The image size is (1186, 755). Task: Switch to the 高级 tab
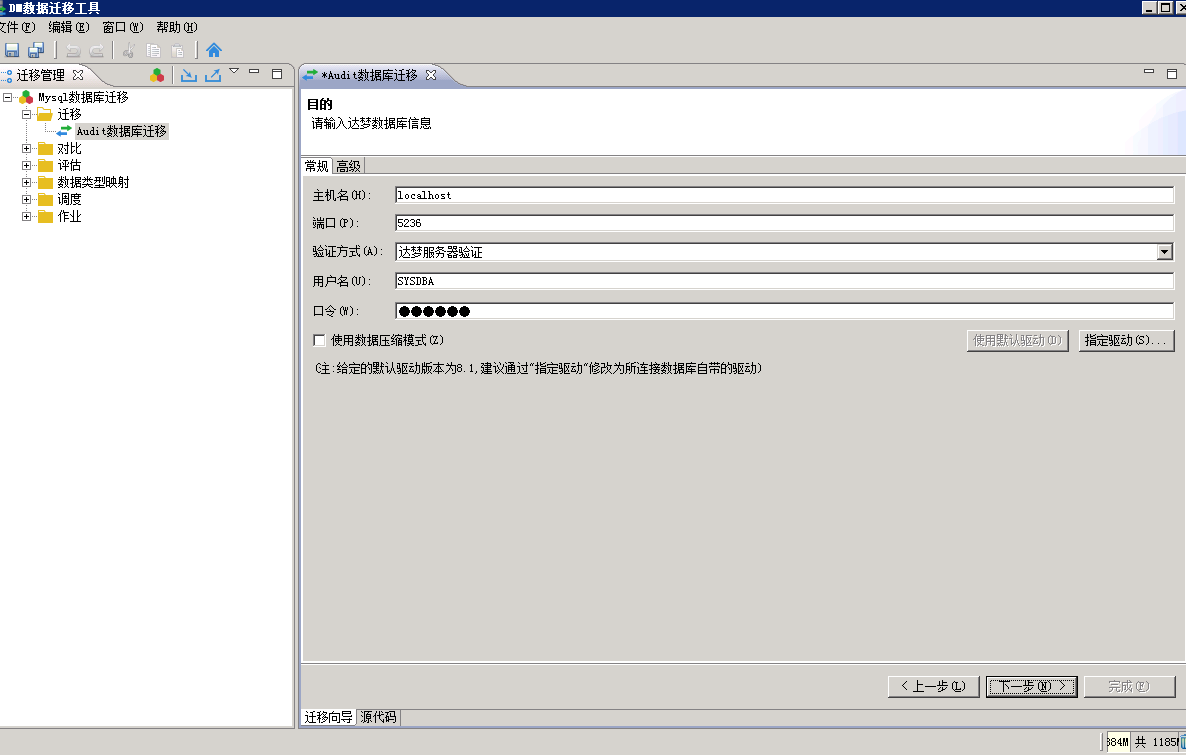[x=348, y=166]
